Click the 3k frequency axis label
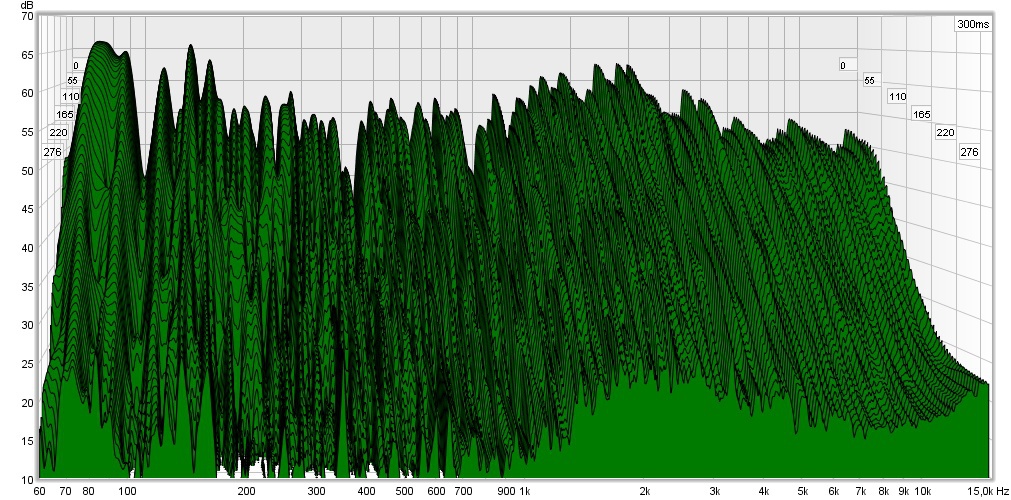 point(714,491)
